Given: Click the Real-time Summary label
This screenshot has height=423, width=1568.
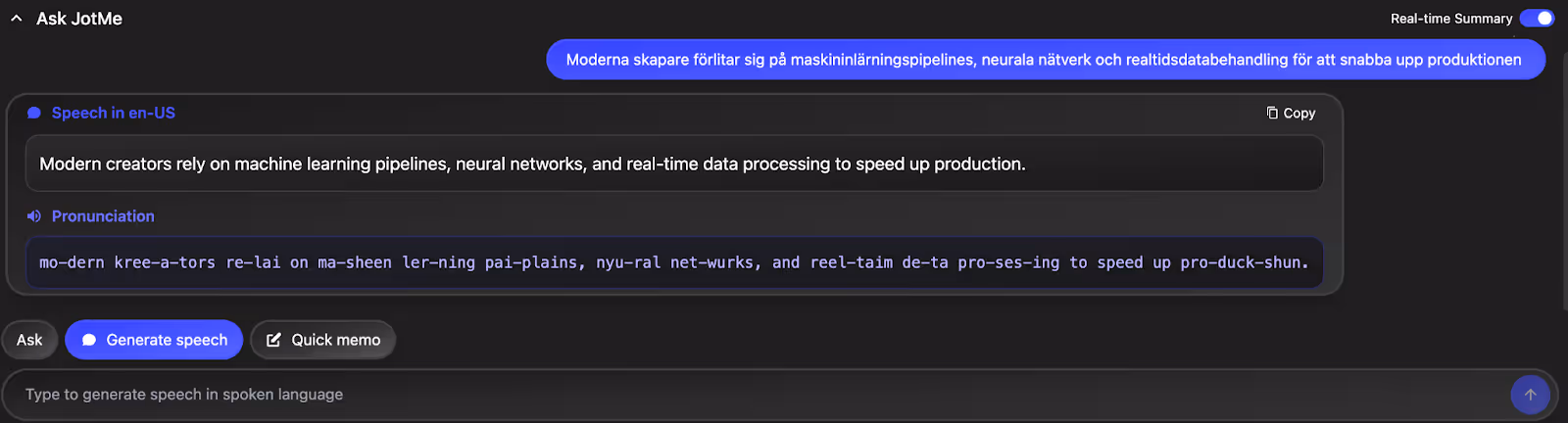Looking at the screenshot, I should 1451,19.
